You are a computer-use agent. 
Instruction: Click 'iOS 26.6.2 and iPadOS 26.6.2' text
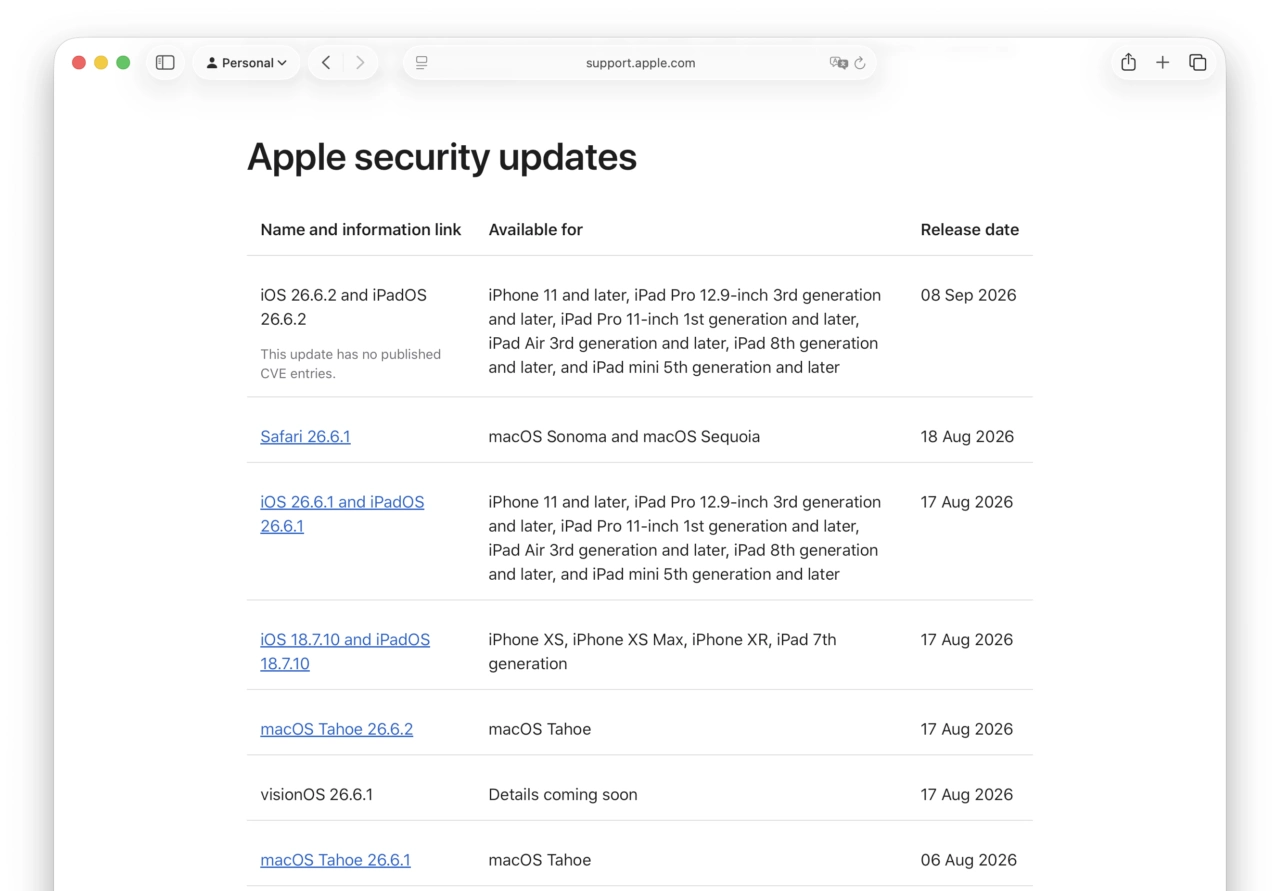tap(343, 307)
